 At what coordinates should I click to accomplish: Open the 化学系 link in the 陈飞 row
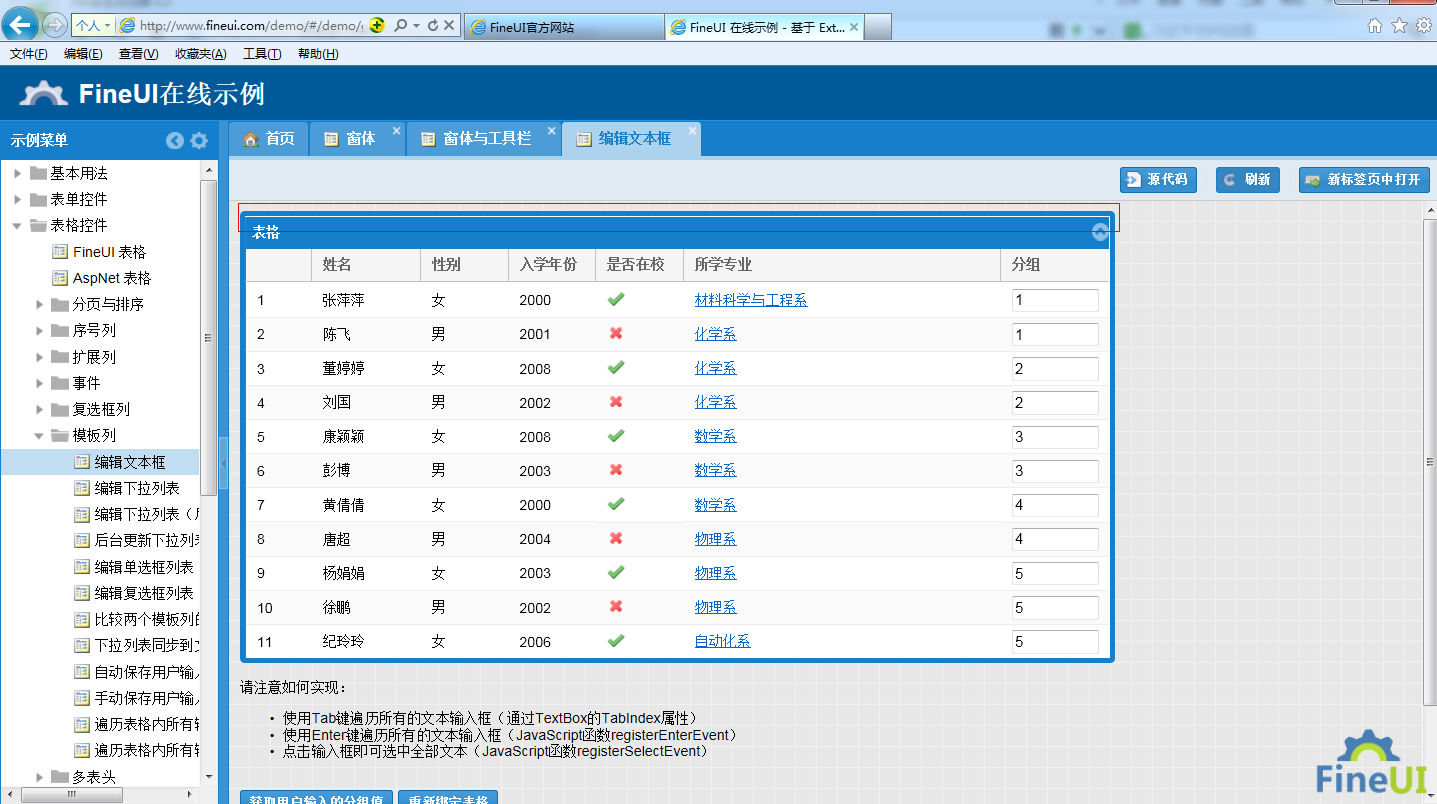click(716, 334)
